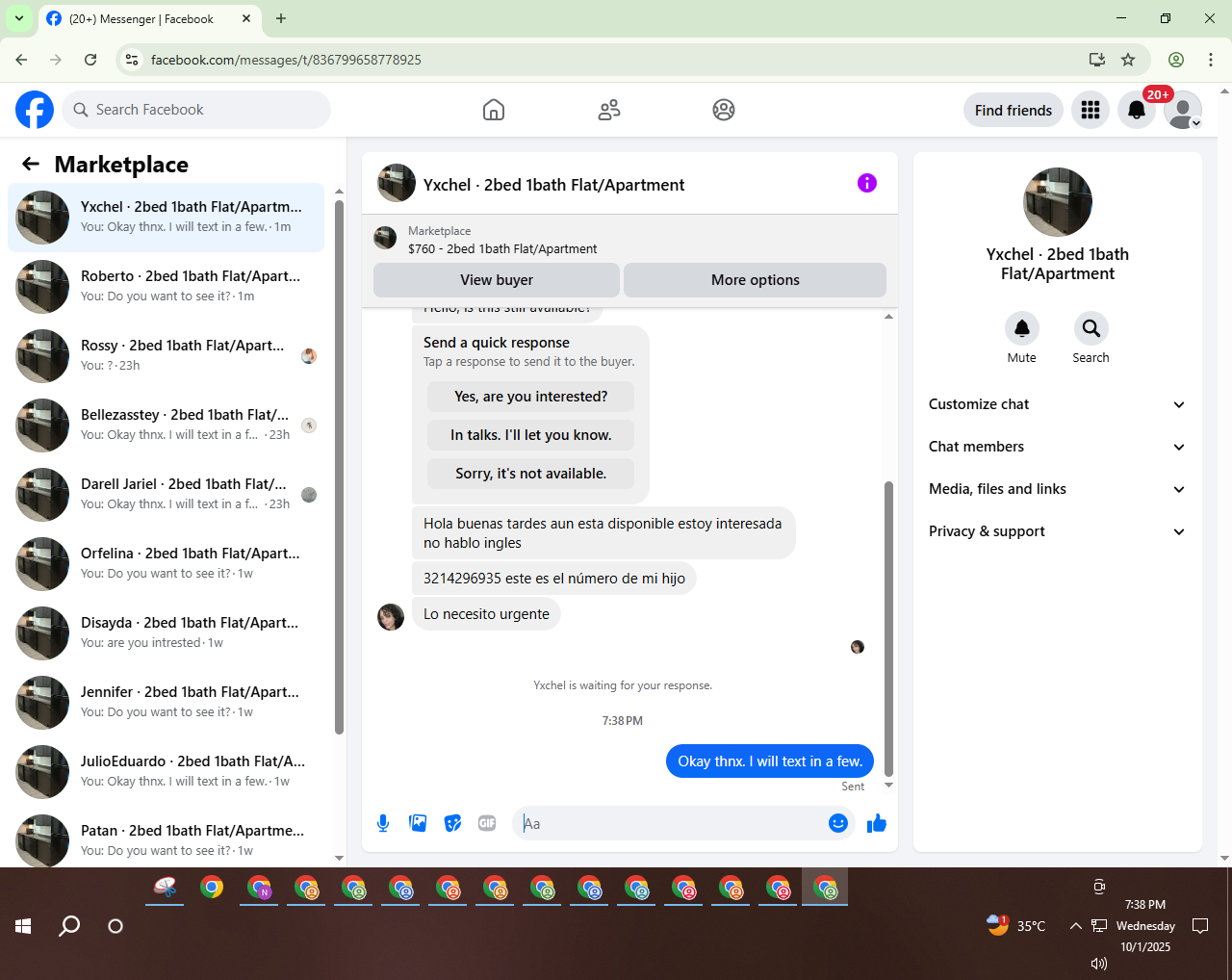Open the Facebook Home icon
Screen dimensions: 1232x980
(x=494, y=110)
